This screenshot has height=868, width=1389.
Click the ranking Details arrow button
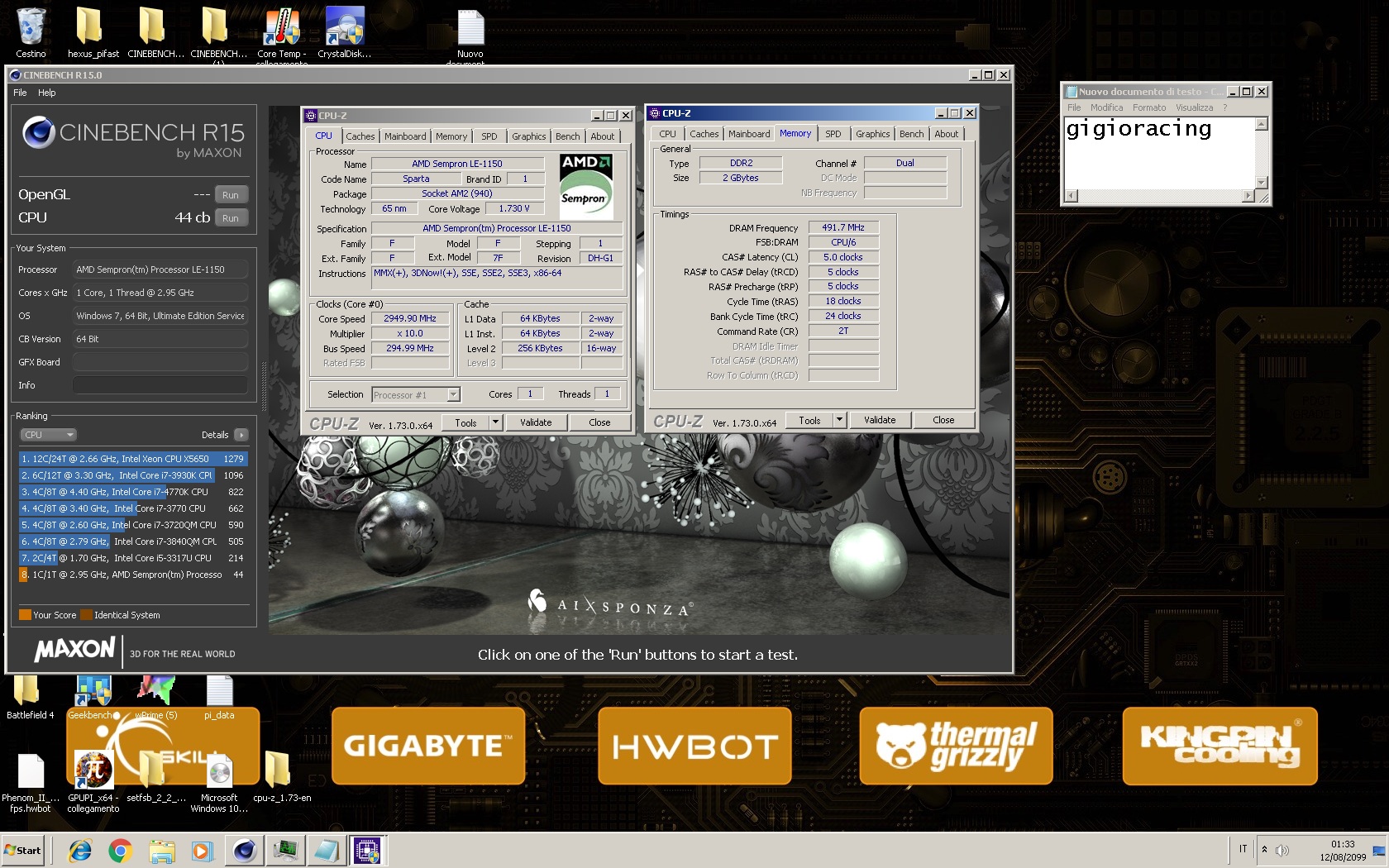tap(241, 435)
